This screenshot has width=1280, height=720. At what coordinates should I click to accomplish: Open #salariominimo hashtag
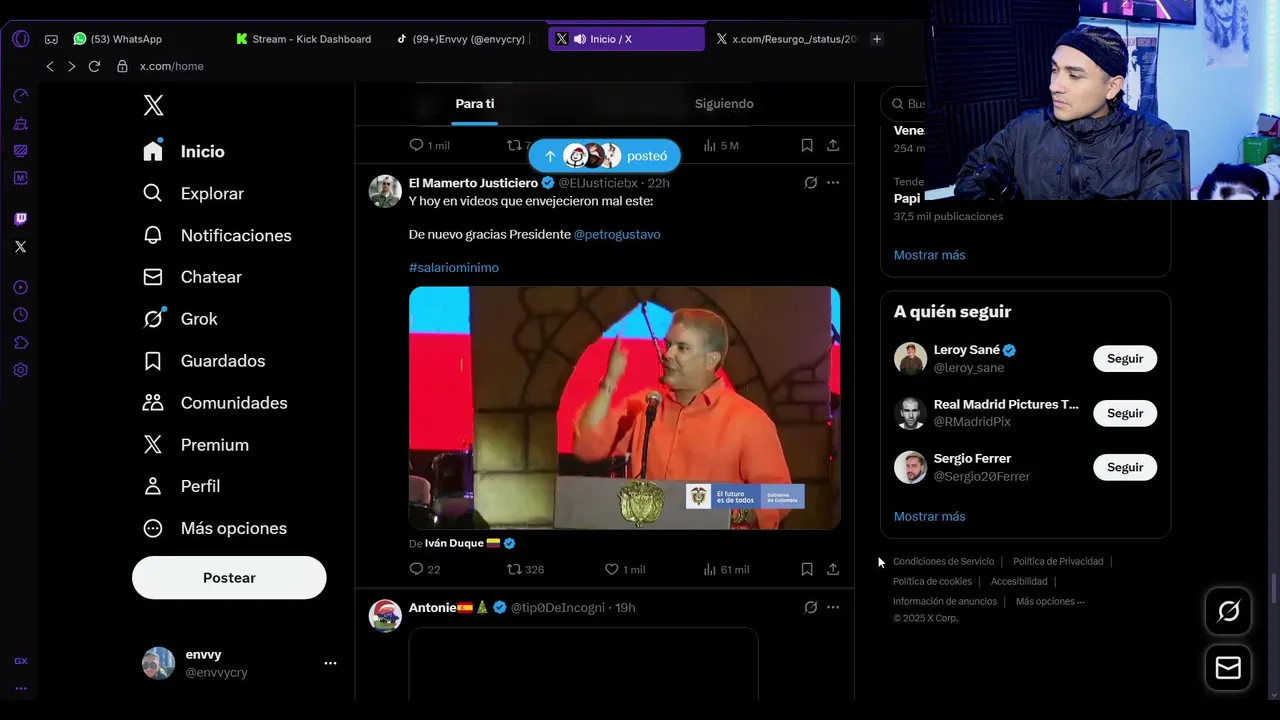[x=454, y=268]
